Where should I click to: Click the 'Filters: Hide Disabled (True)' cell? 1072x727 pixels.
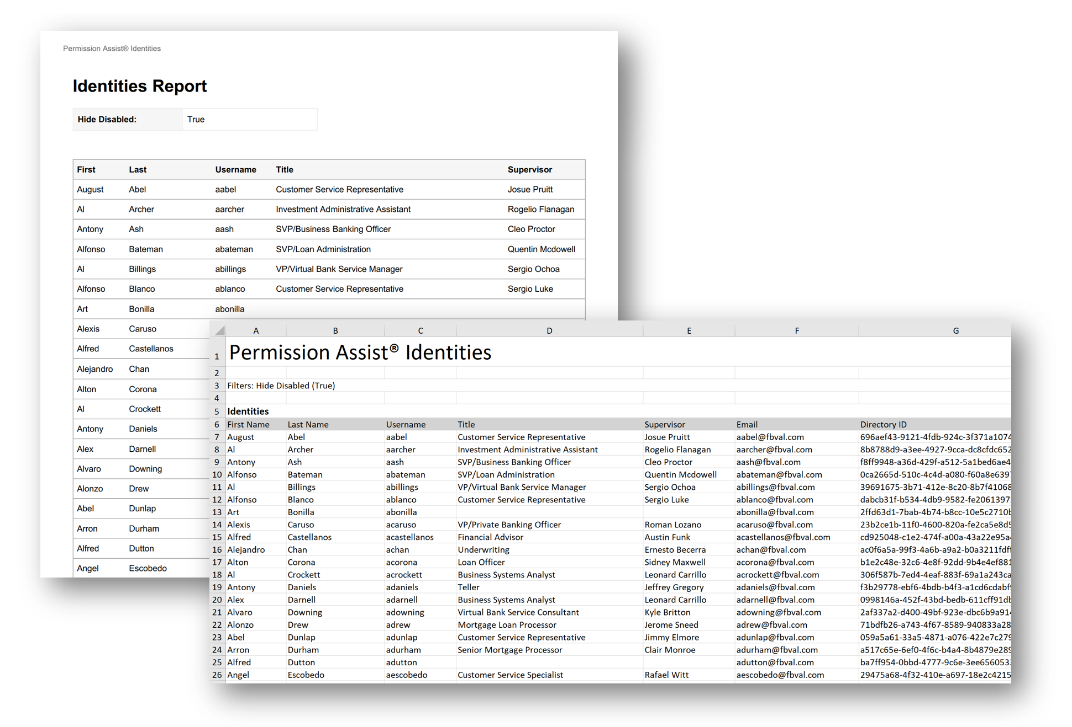click(281, 386)
